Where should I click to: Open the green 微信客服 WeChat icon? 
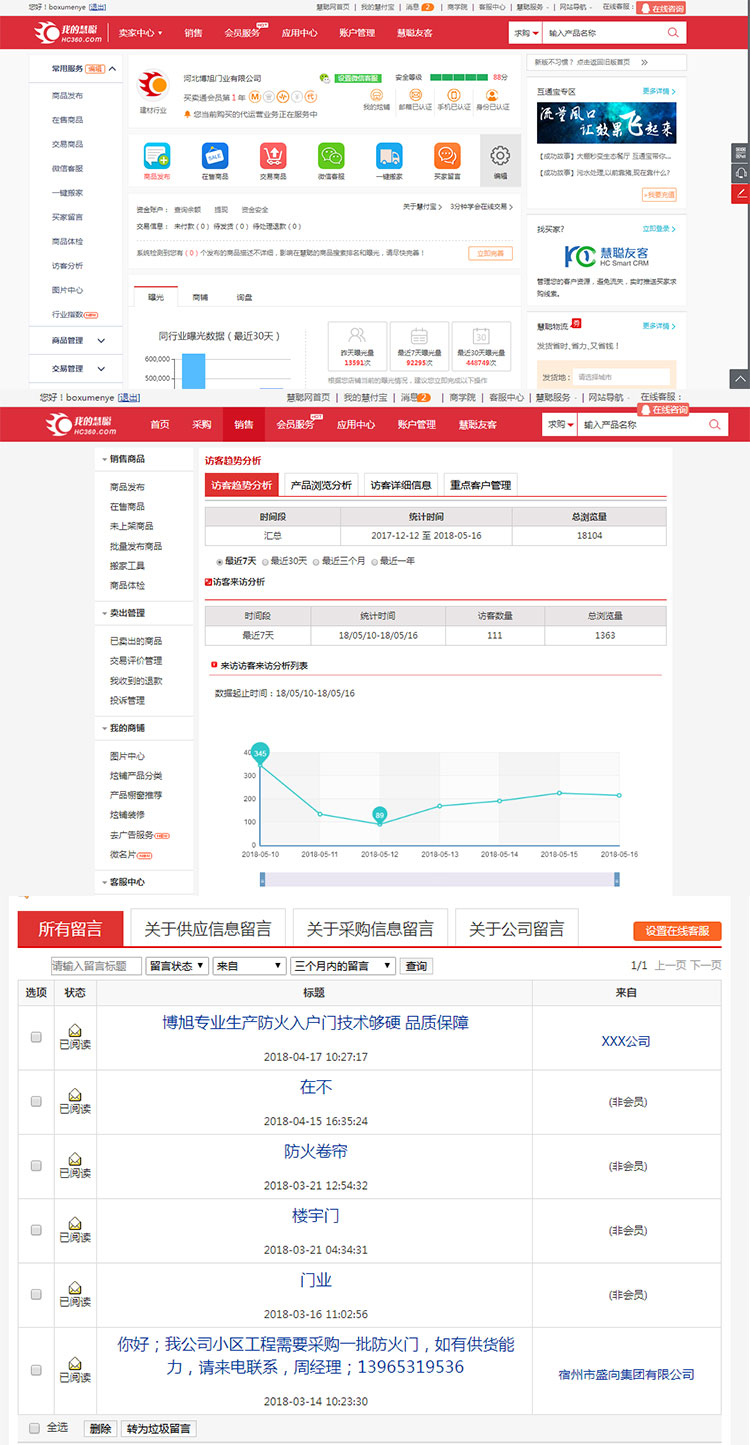[x=331, y=156]
